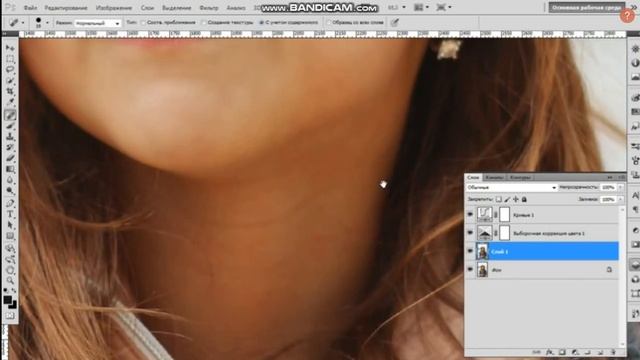Select the Соотв. приближения radio button
Screen dimensions: 640x360
(x=143, y=22)
